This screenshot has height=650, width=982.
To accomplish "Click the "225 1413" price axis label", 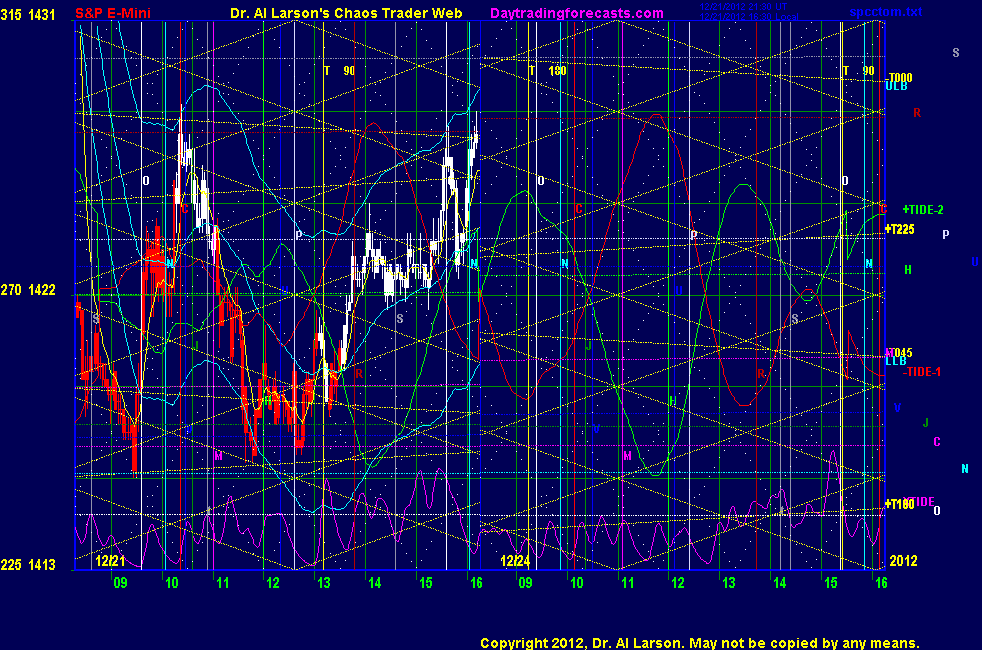I will tap(28, 565).
